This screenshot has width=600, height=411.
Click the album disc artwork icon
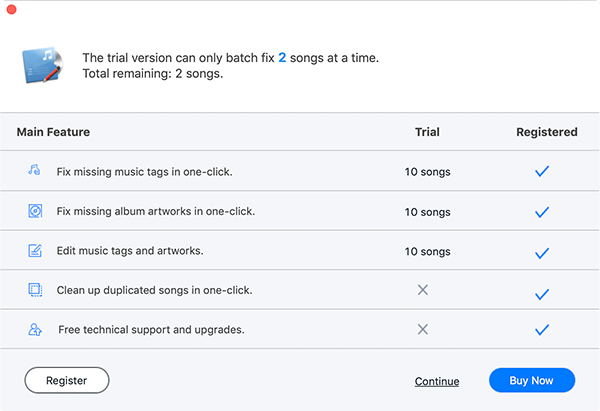coord(35,211)
